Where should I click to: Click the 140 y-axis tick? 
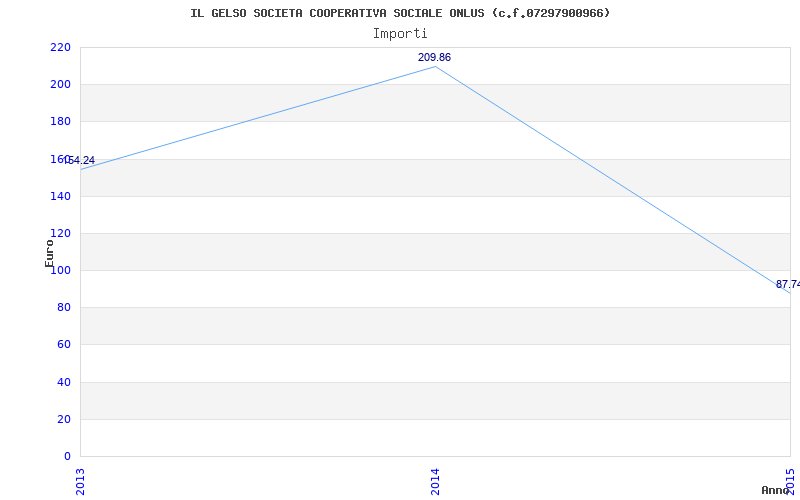tap(60, 196)
